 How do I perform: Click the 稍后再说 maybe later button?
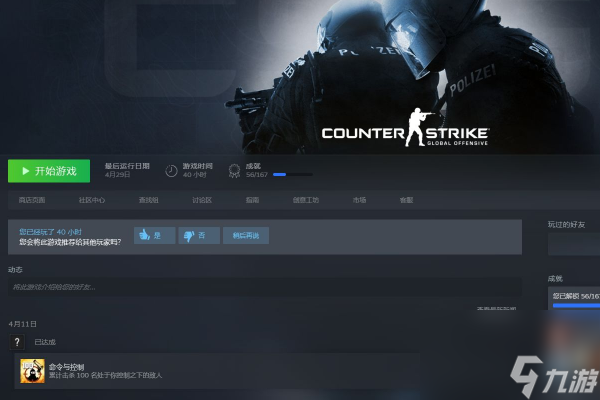pyautogui.click(x=246, y=235)
